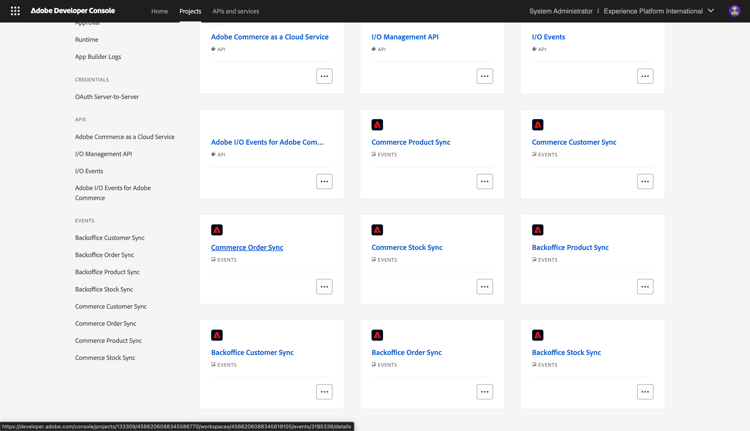Go to the Home tab
Screen dimensions: 750x431
click(159, 11)
